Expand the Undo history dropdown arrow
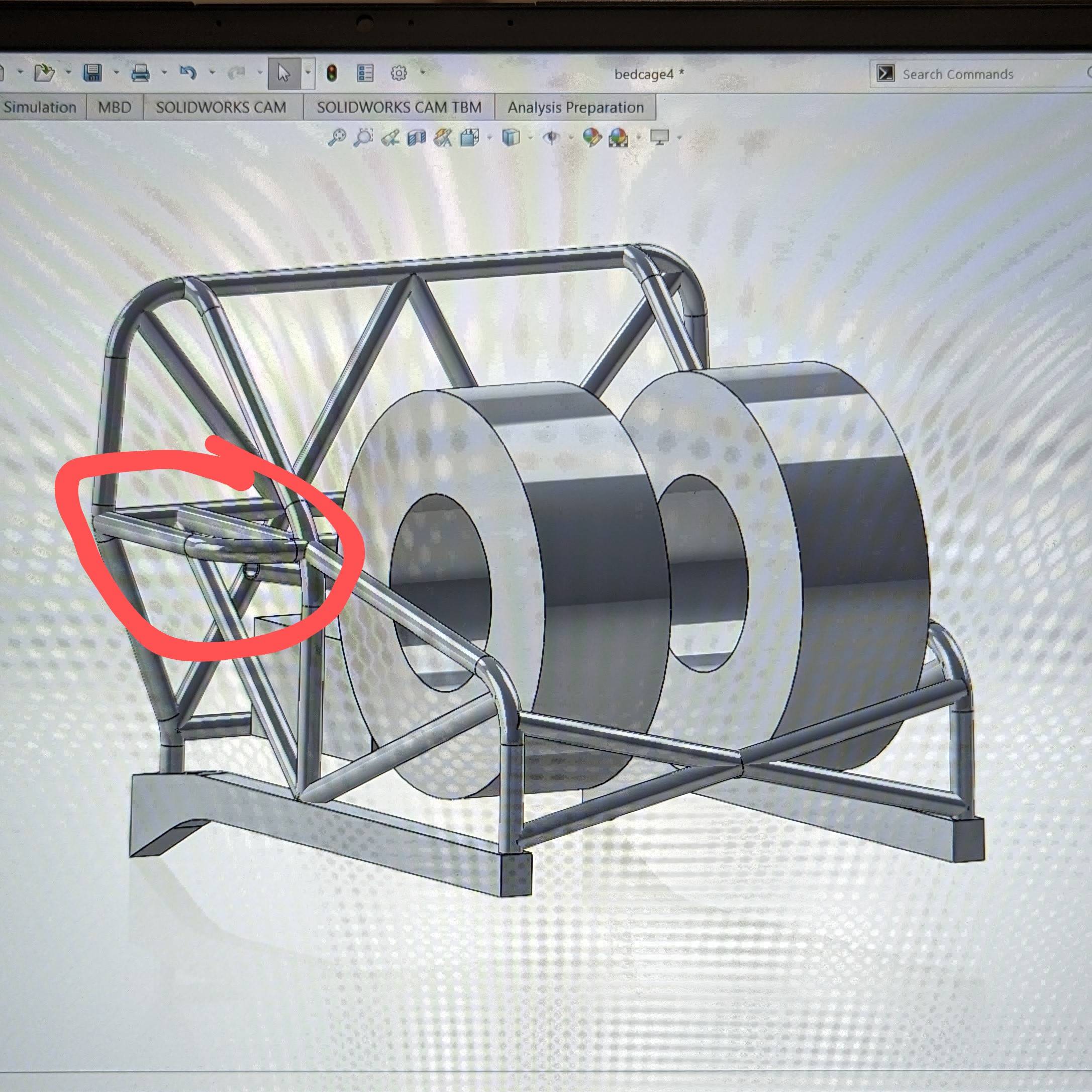Screen dimensions: 1092x1092 click(212, 72)
